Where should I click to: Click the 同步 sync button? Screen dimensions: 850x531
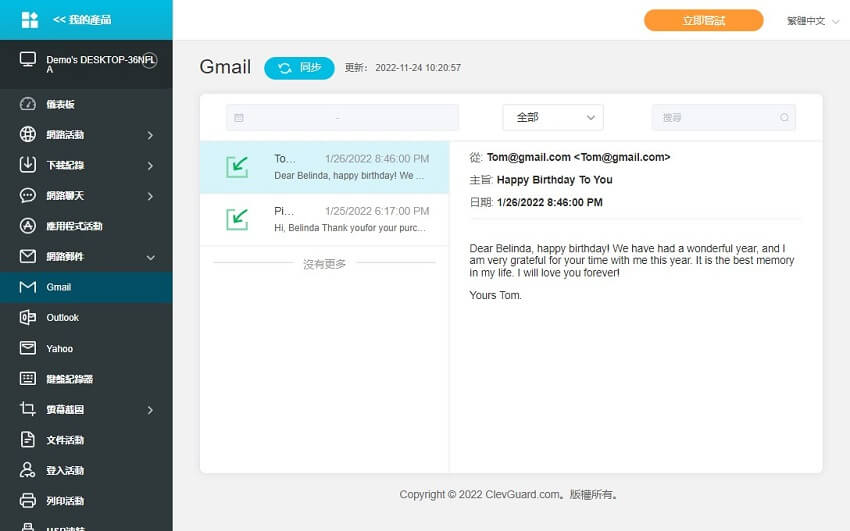(299, 68)
